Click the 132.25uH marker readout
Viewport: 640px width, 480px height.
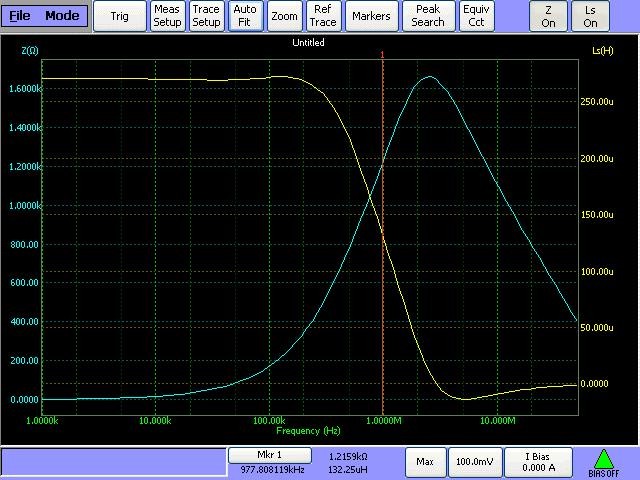click(348, 470)
